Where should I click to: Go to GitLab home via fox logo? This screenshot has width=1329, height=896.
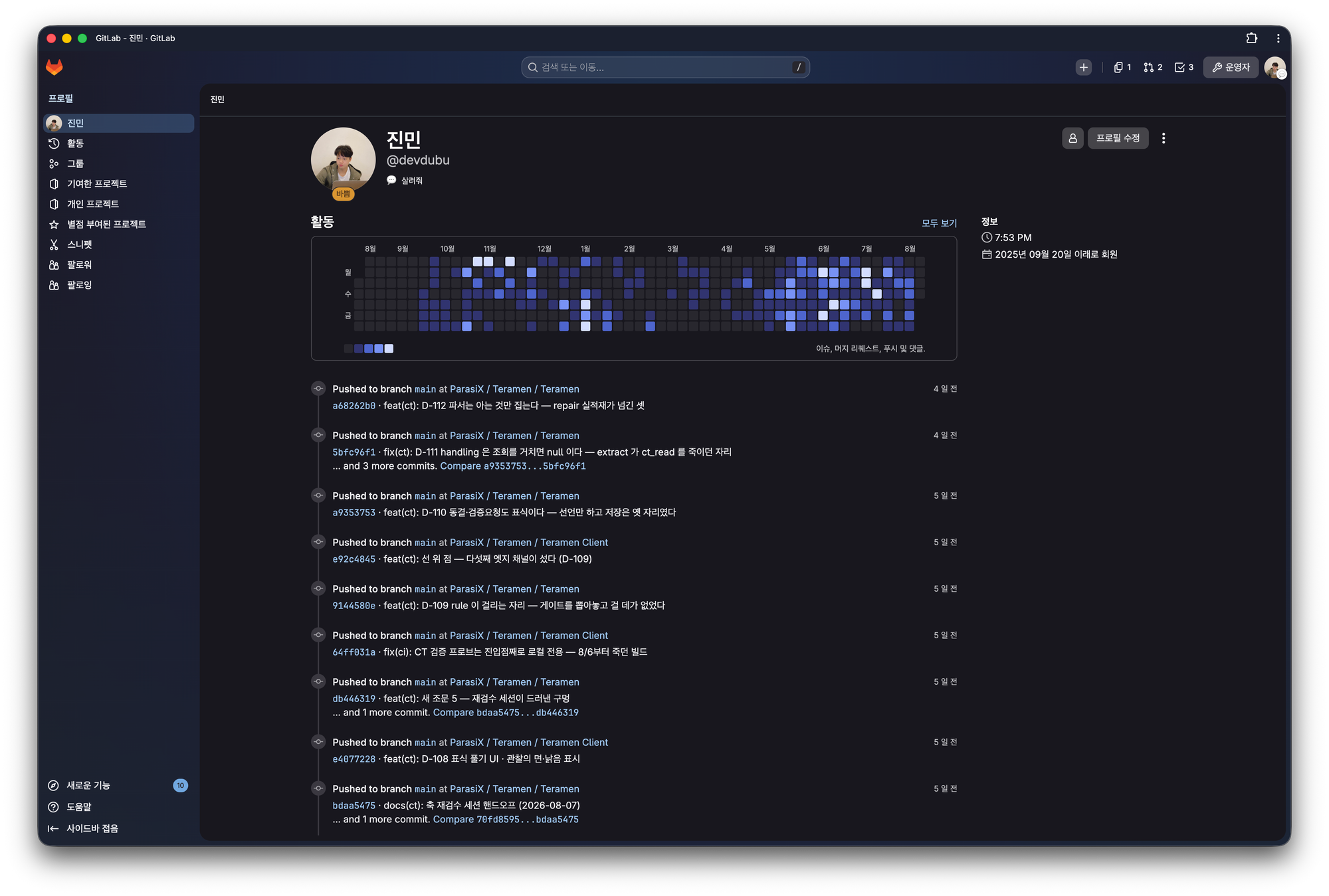click(x=54, y=67)
